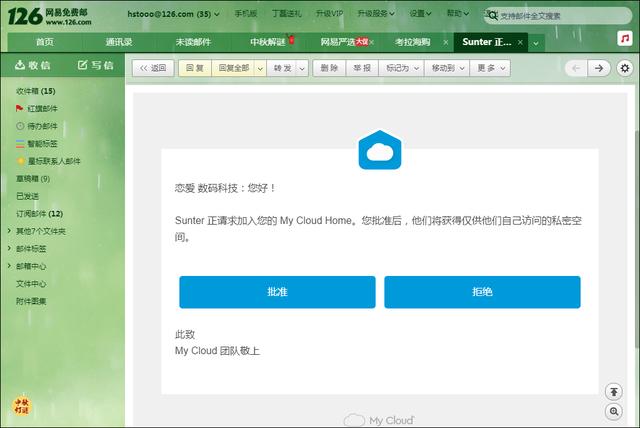Click the magnifier zoom icon at bottom right
640x428 pixels.
pyautogui.click(x=614, y=411)
